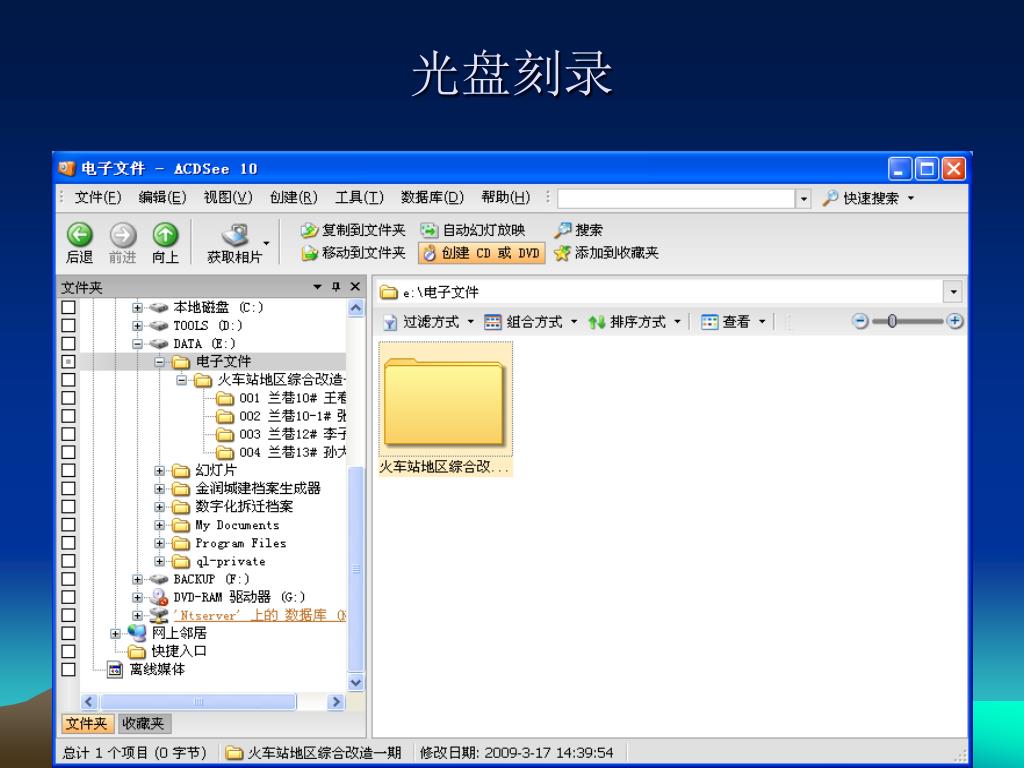Select the TOOLS (D:) drive
Viewport: 1024px width, 768px height.
208,325
